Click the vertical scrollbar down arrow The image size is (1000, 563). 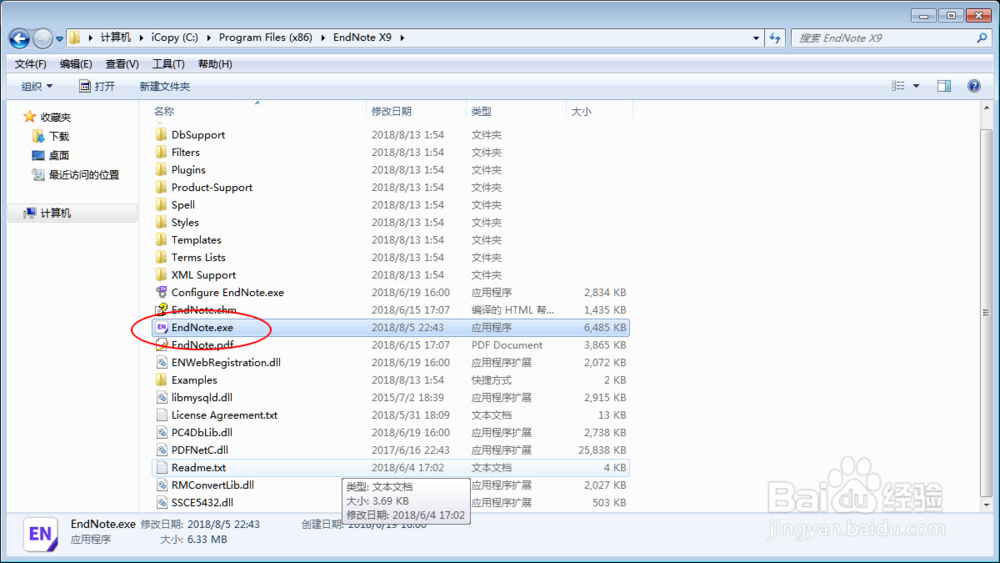pos(987,504)
